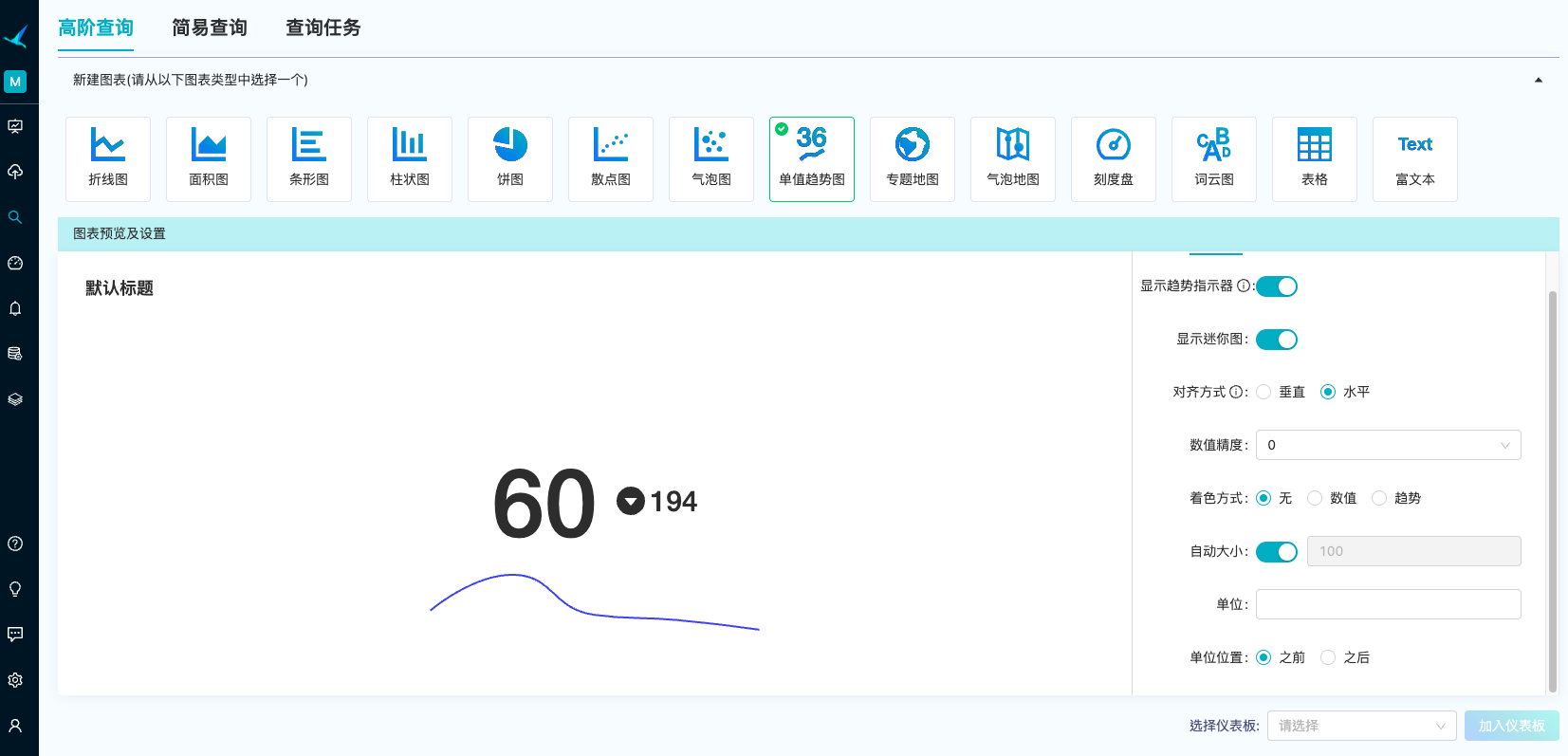
Task: Toggle the 自动大小 switch
Action: tap(1277, 552)
